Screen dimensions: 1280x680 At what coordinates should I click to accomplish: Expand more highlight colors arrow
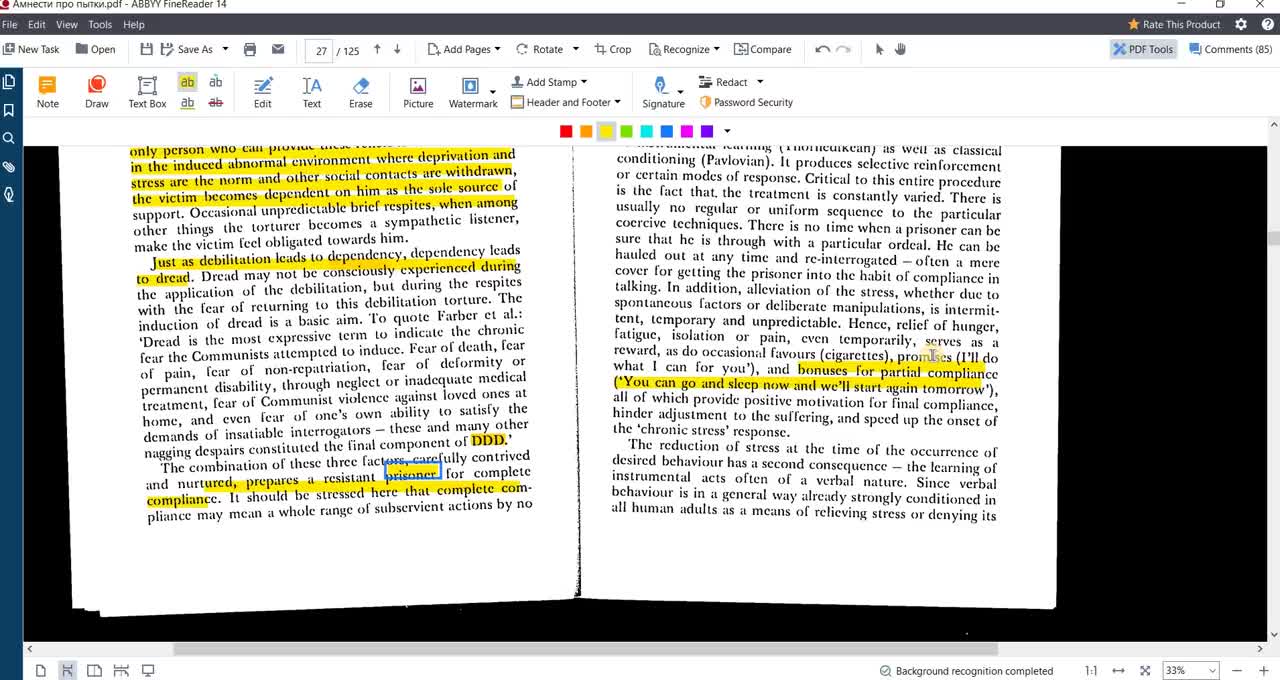tap(727, 131)
